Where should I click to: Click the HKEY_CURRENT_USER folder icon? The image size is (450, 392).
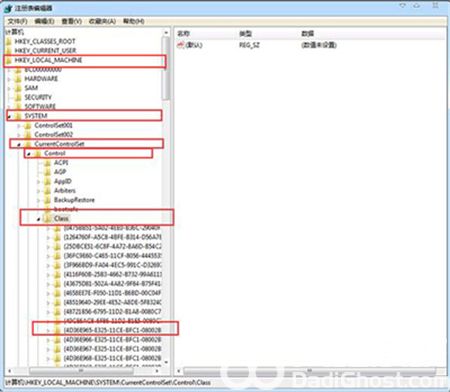click(9, 51)
